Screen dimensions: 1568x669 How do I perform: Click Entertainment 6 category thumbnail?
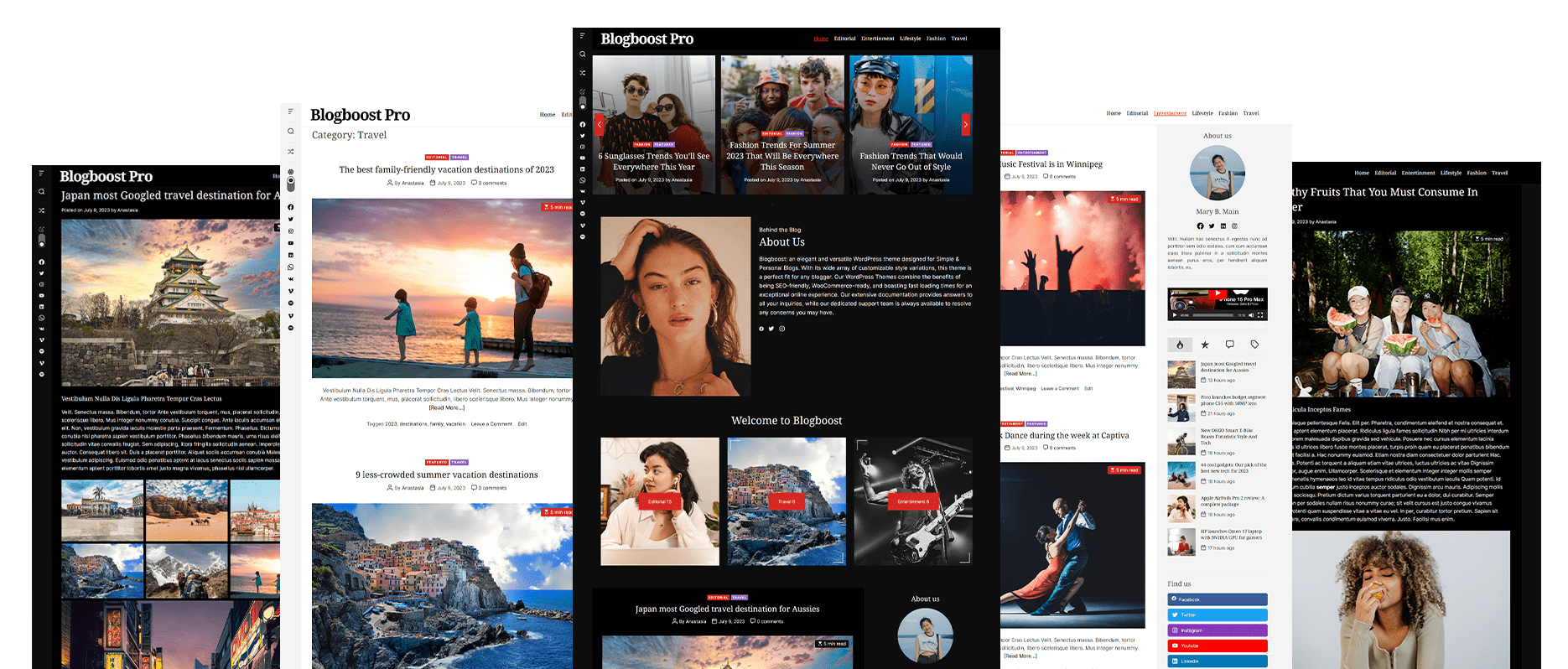(913, 501)
